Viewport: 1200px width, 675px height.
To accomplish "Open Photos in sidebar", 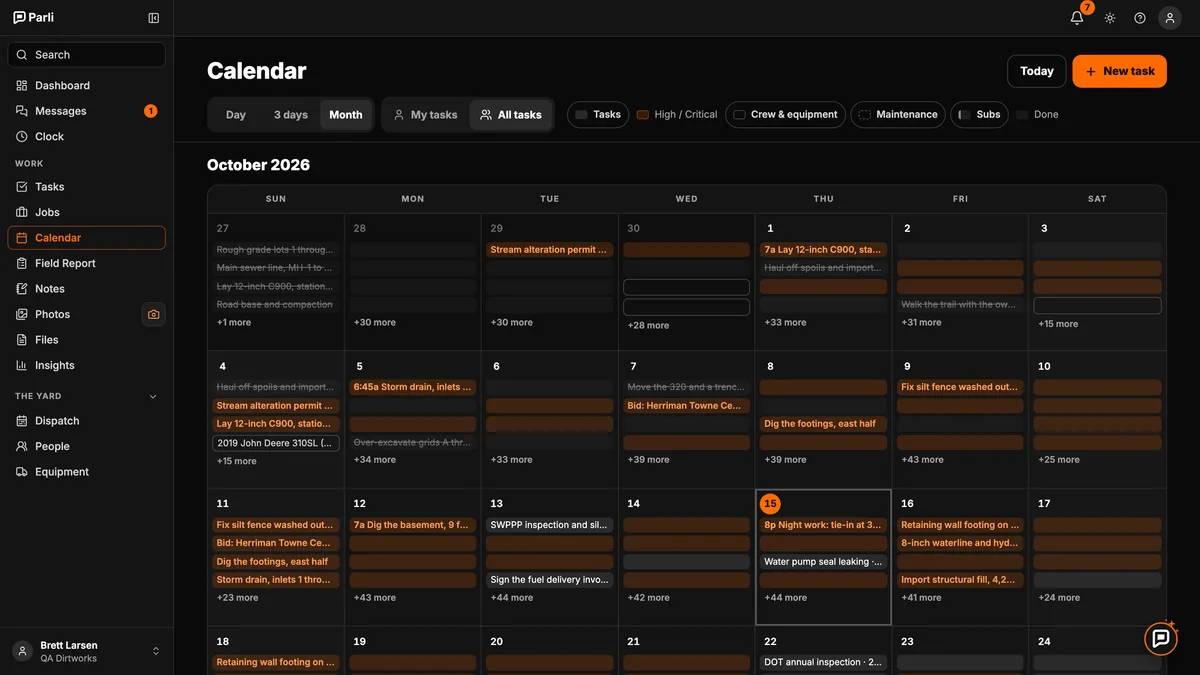I will tap(72, 314).
